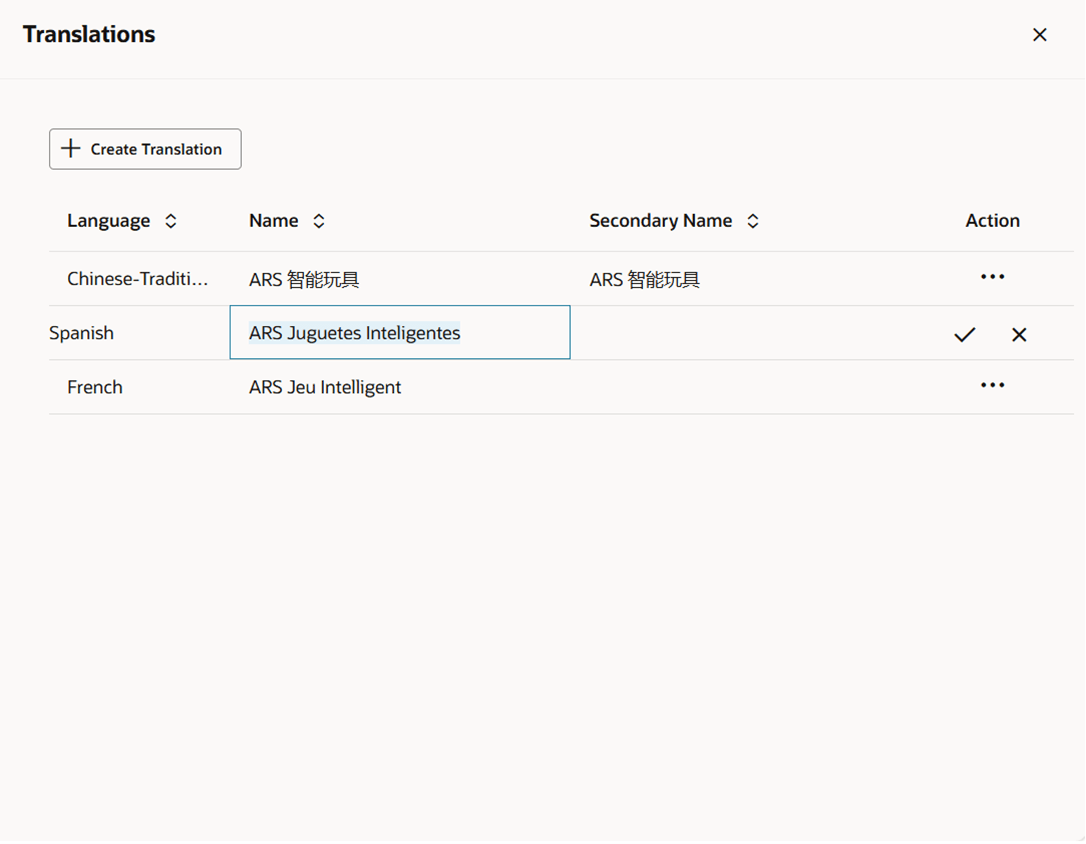Open actions menu for French row
The image size is (1086, 844).
coord(992,385)
